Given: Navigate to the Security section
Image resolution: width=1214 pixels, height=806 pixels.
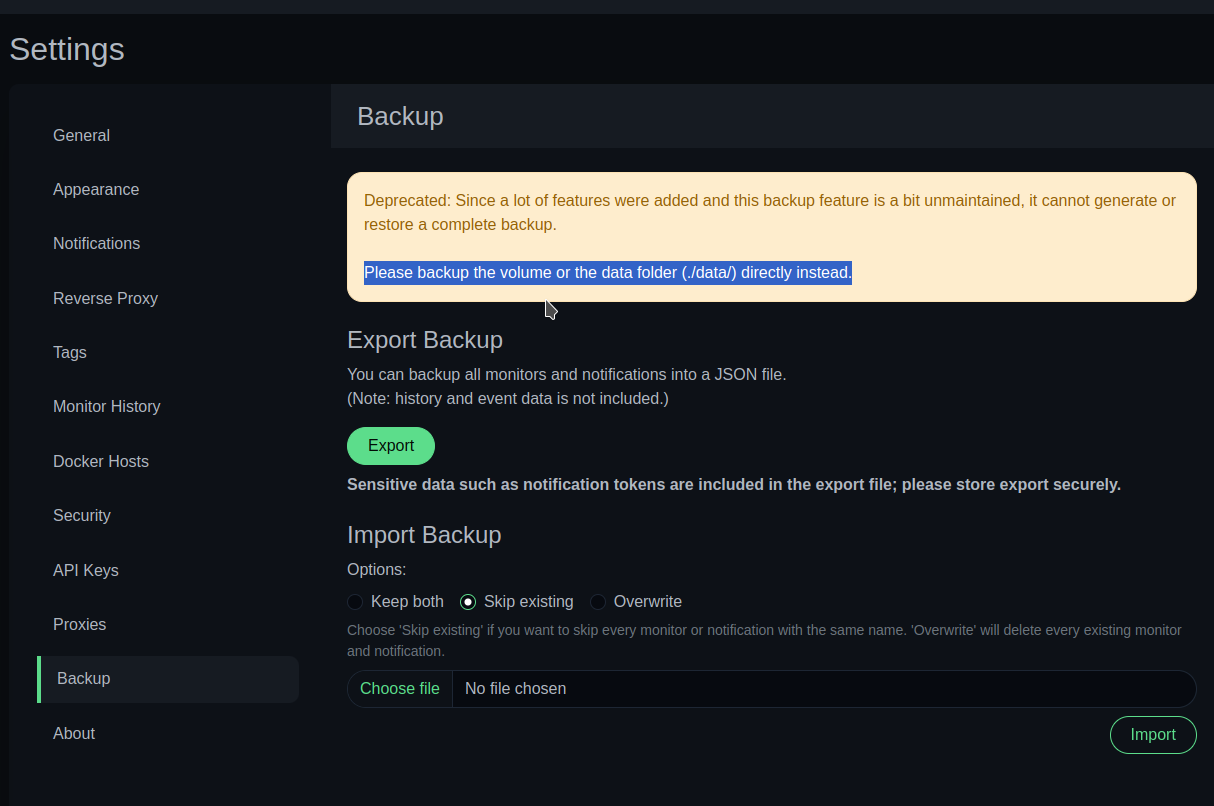Looking at the screenshot, I should (x=81, y=515).
